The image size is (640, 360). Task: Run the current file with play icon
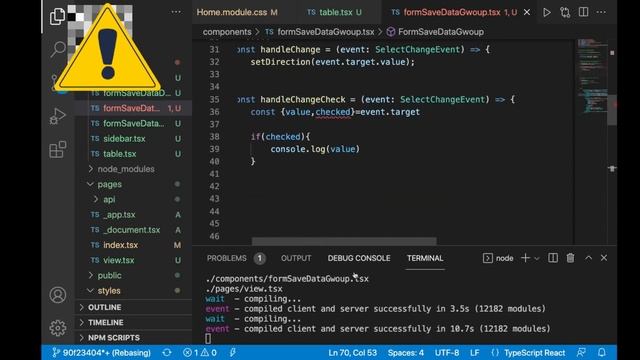547,12
